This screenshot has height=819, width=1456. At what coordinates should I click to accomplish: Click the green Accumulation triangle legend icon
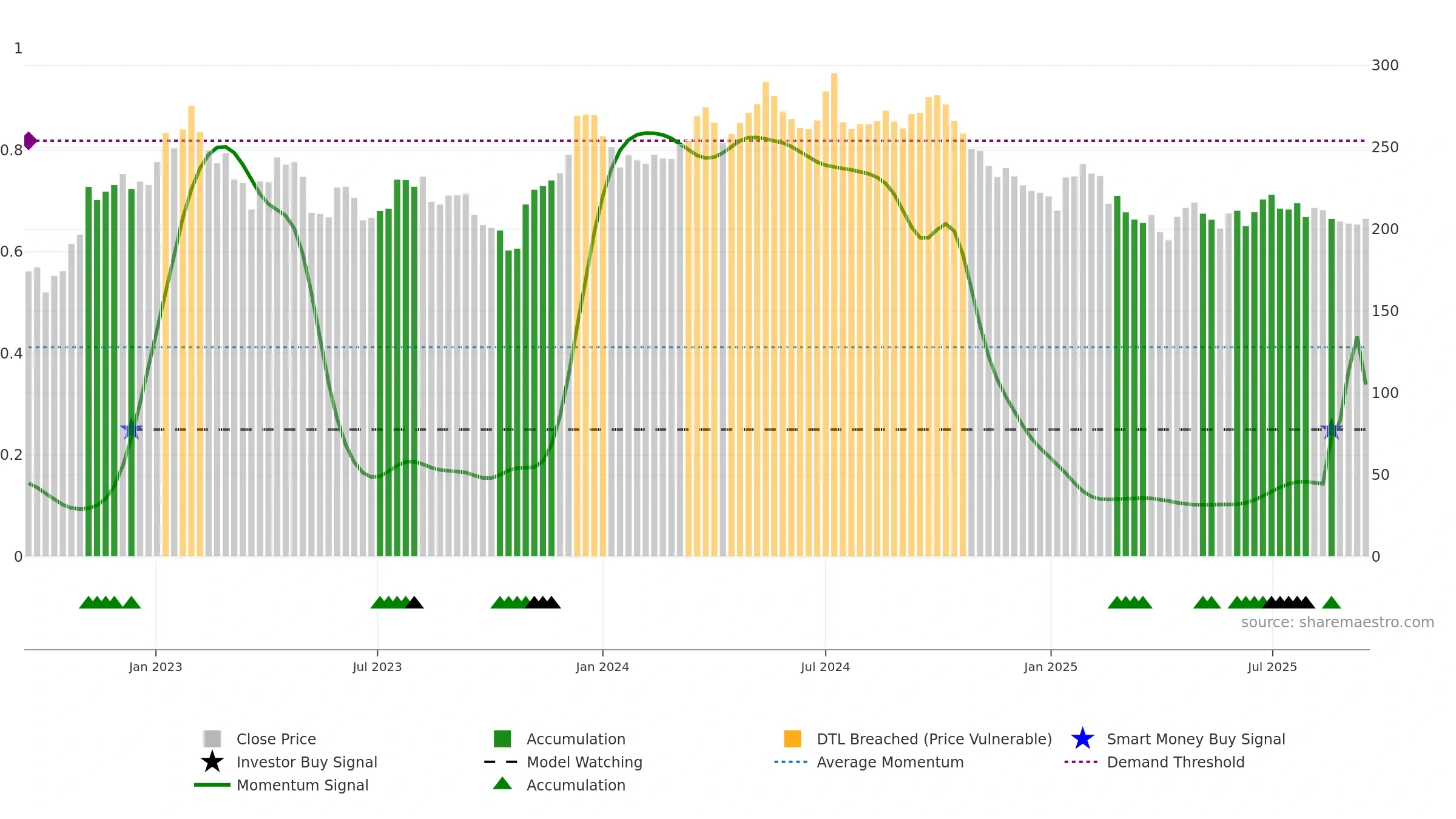point(502,783)
